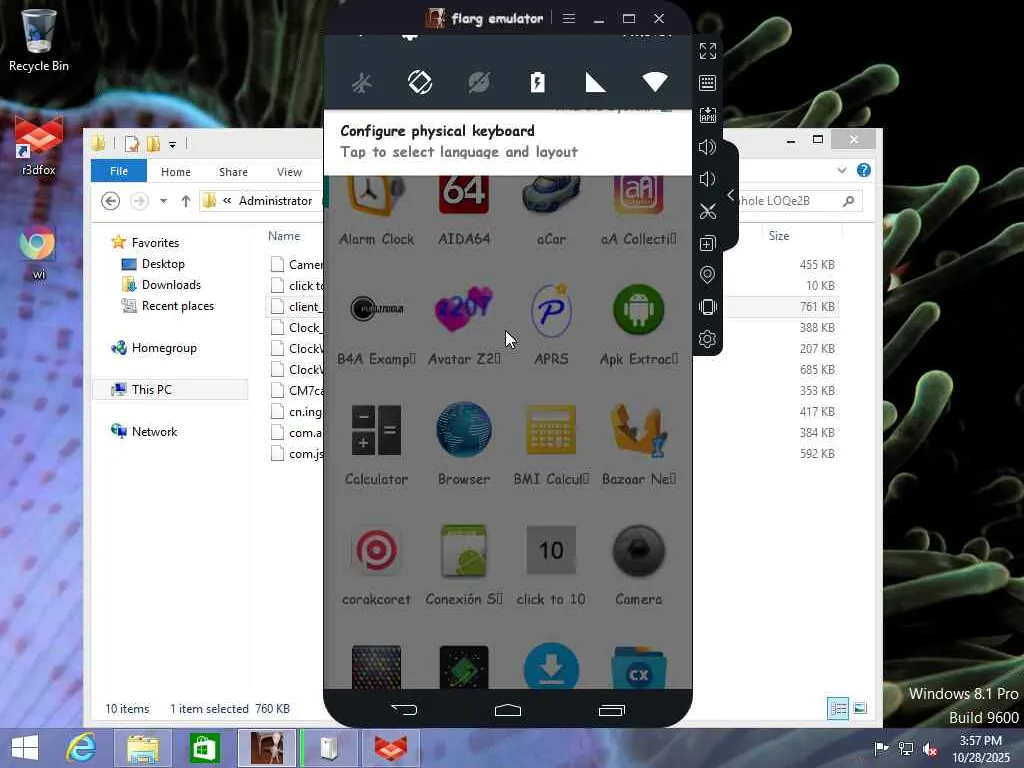Select This PC in navigation pane
1024x768 pixels.
point(152,390)
